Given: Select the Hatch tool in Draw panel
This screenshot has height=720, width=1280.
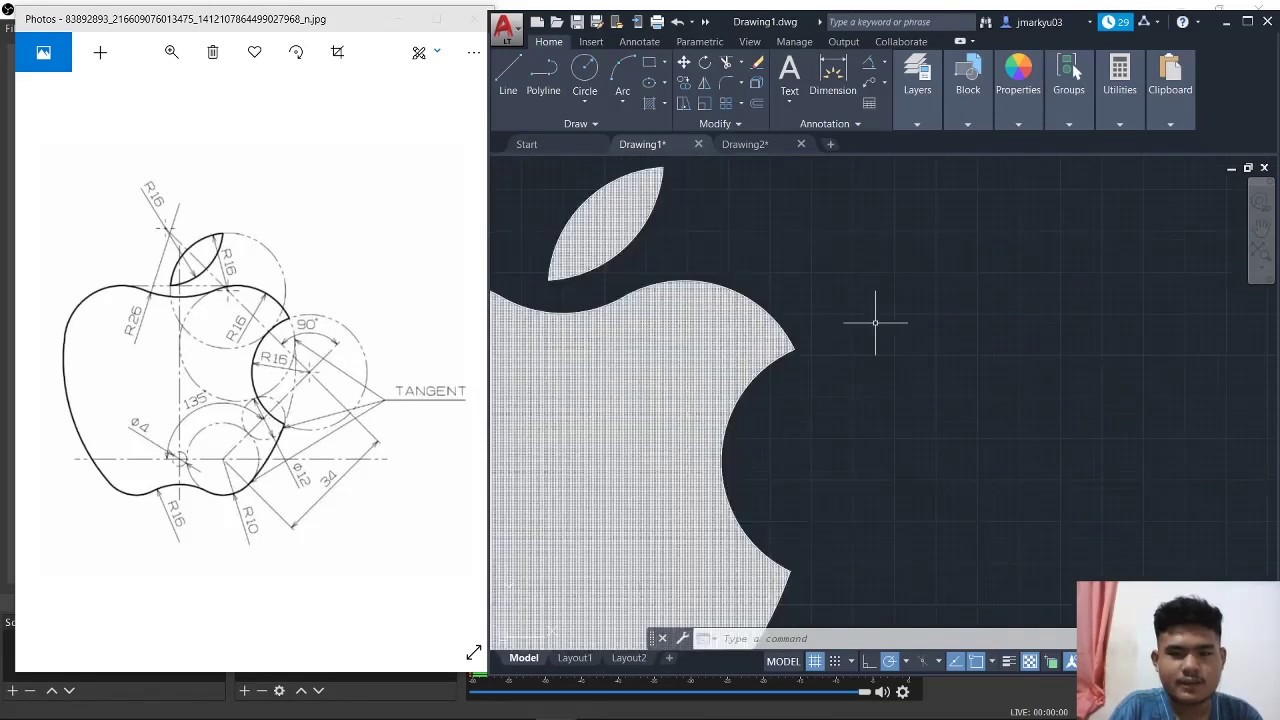Looking at the screenshot, I should pos(649,103).
